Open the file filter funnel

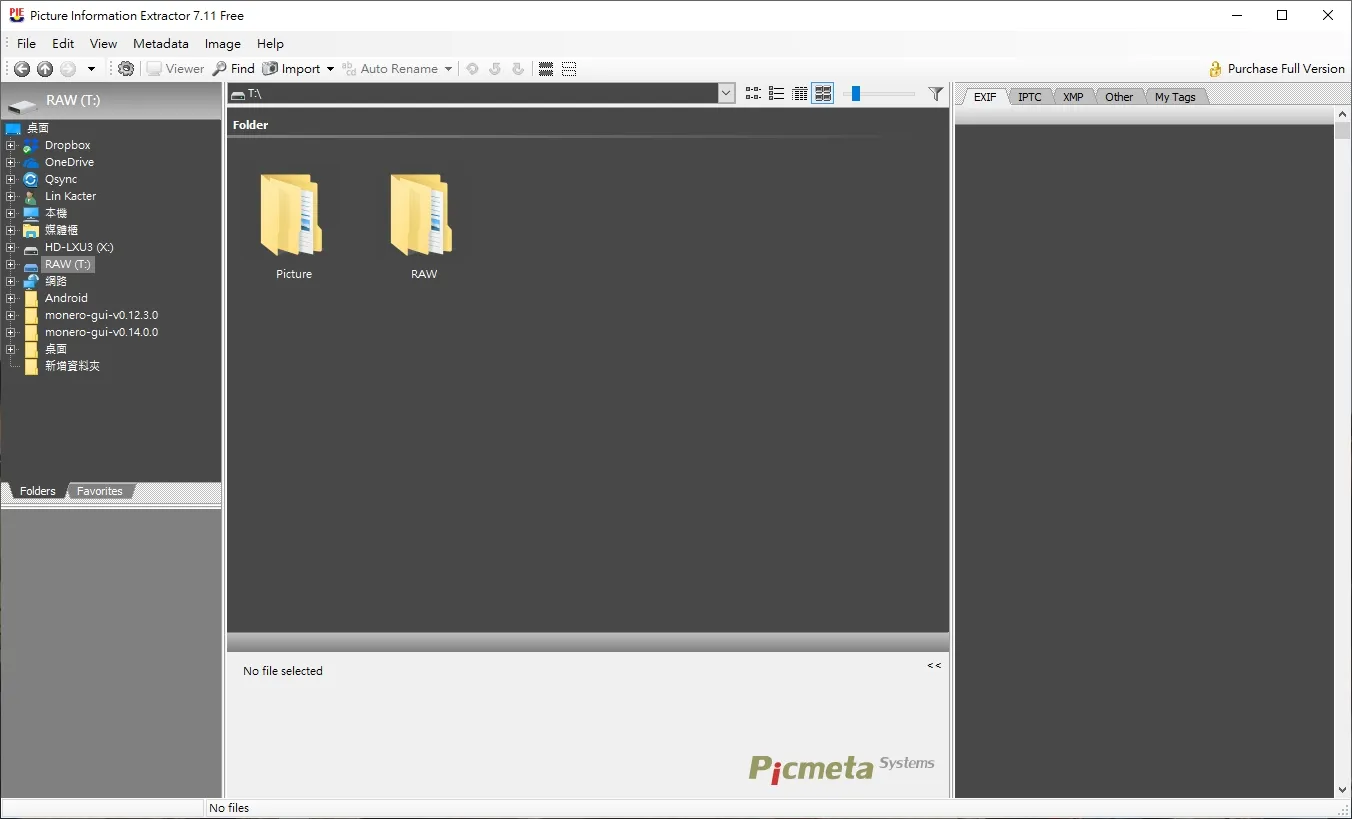(936, 93)
